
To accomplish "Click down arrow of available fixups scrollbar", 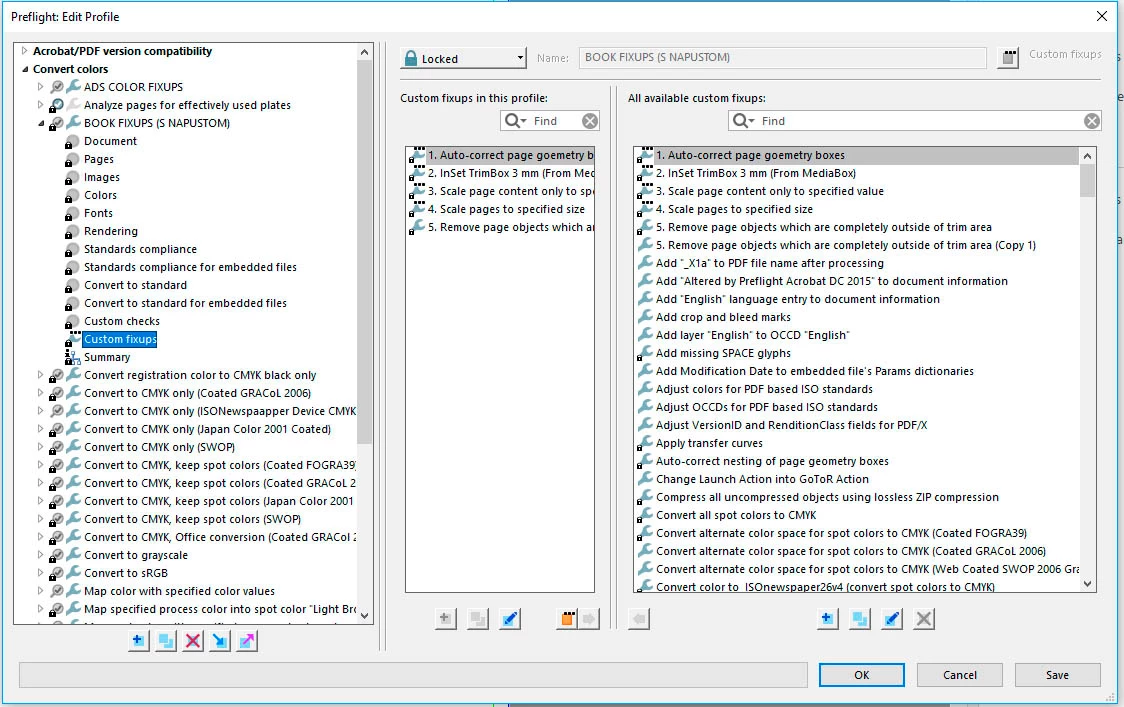I will click(1087, 584).
